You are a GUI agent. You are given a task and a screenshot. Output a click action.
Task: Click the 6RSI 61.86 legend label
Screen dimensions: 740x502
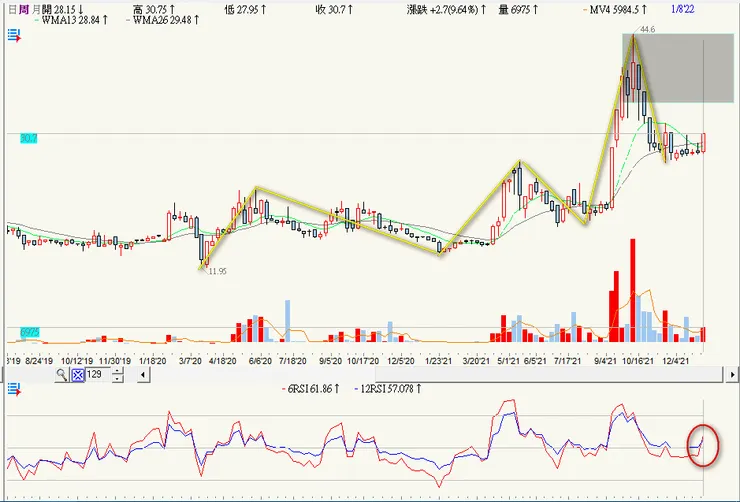[311, 389]
